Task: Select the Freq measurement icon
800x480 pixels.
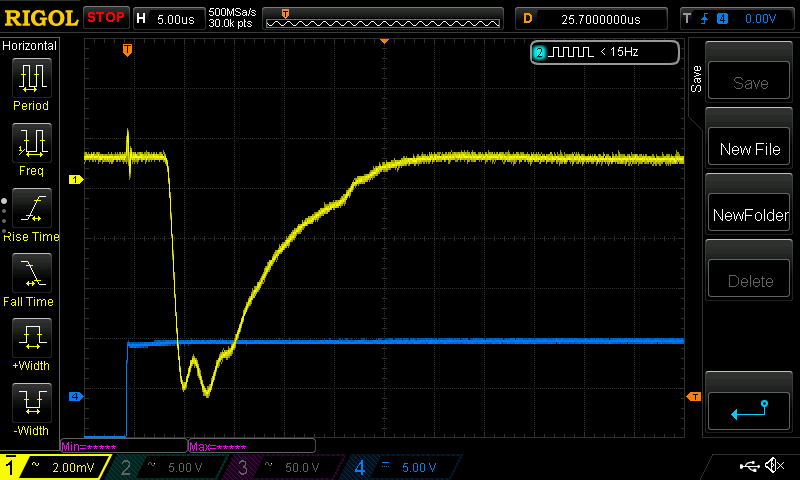Action: pos(32,142)
